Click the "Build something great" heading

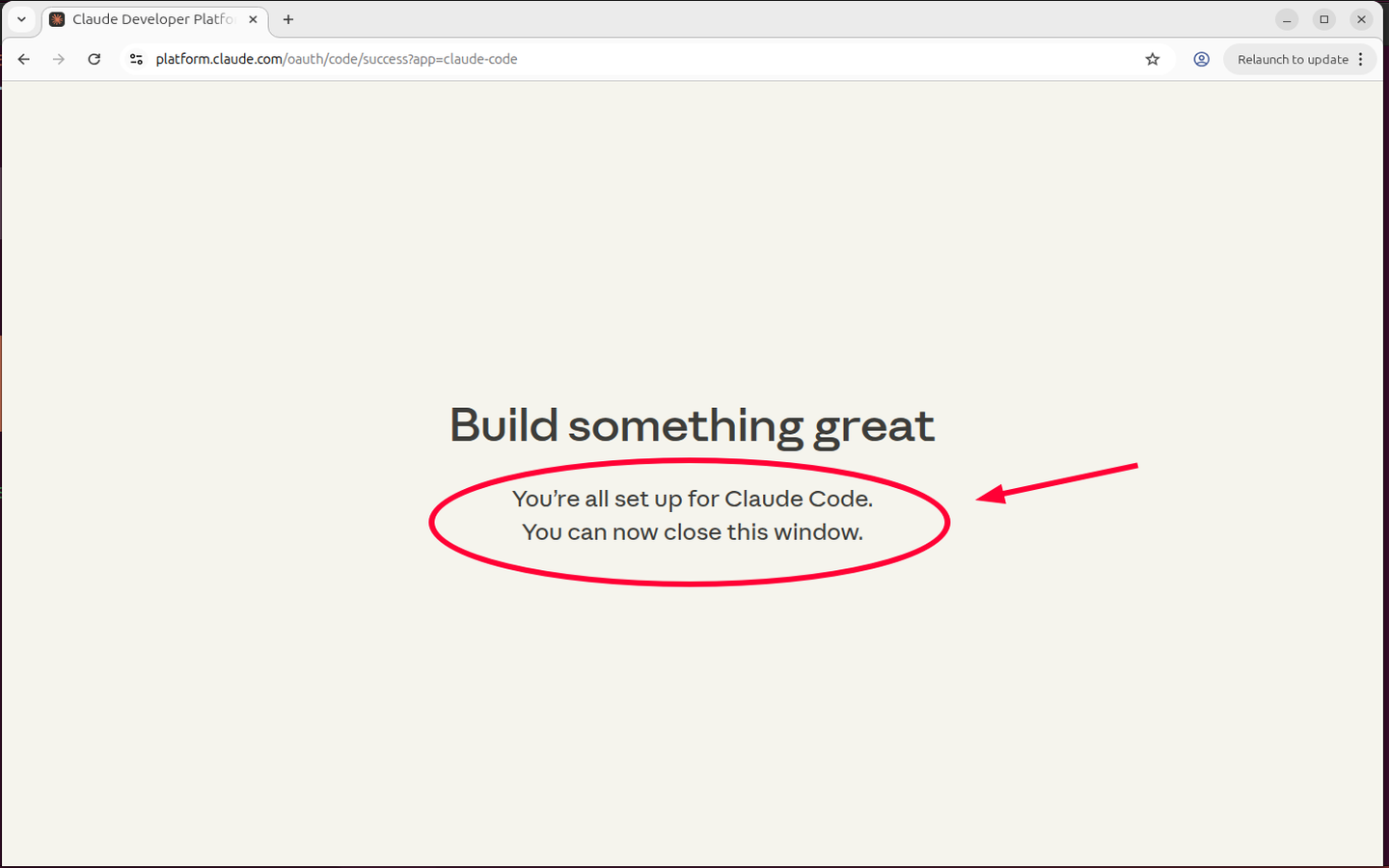(x=692, y=425)
